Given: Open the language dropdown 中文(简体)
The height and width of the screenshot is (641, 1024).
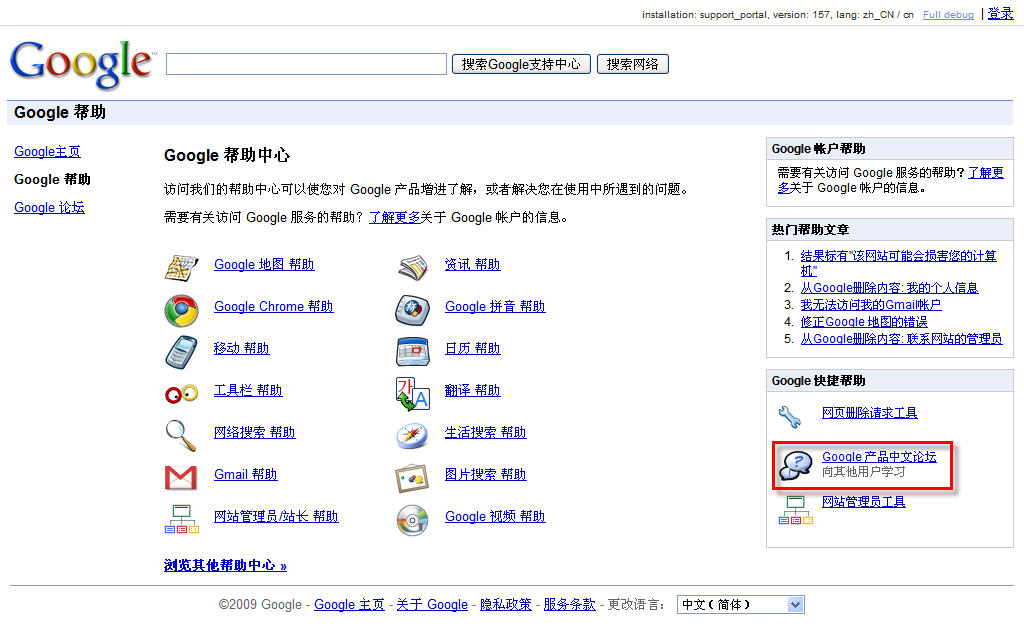Looking at the screenshot, I should click(741, 604).
